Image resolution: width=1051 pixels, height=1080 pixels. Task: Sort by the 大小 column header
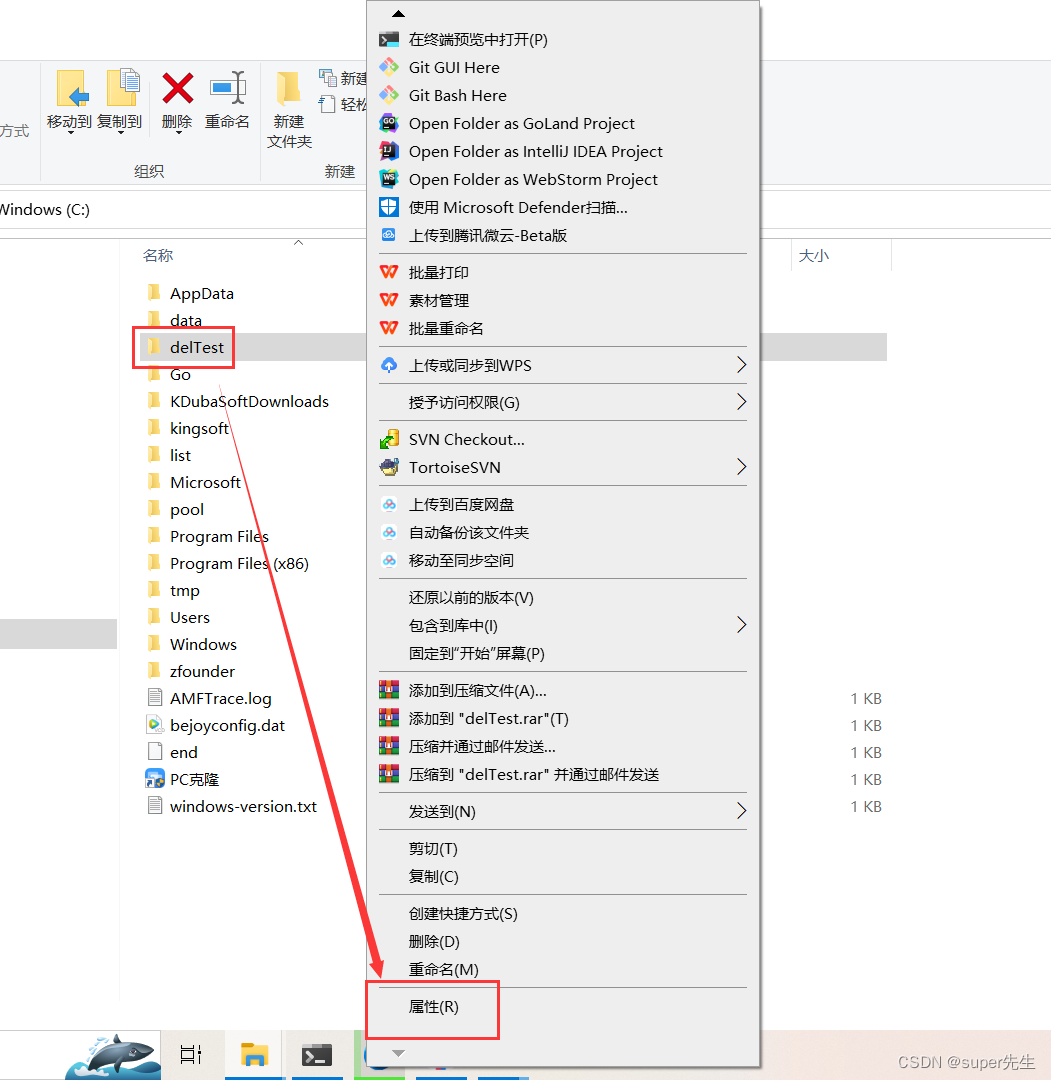tap(813, 256)
